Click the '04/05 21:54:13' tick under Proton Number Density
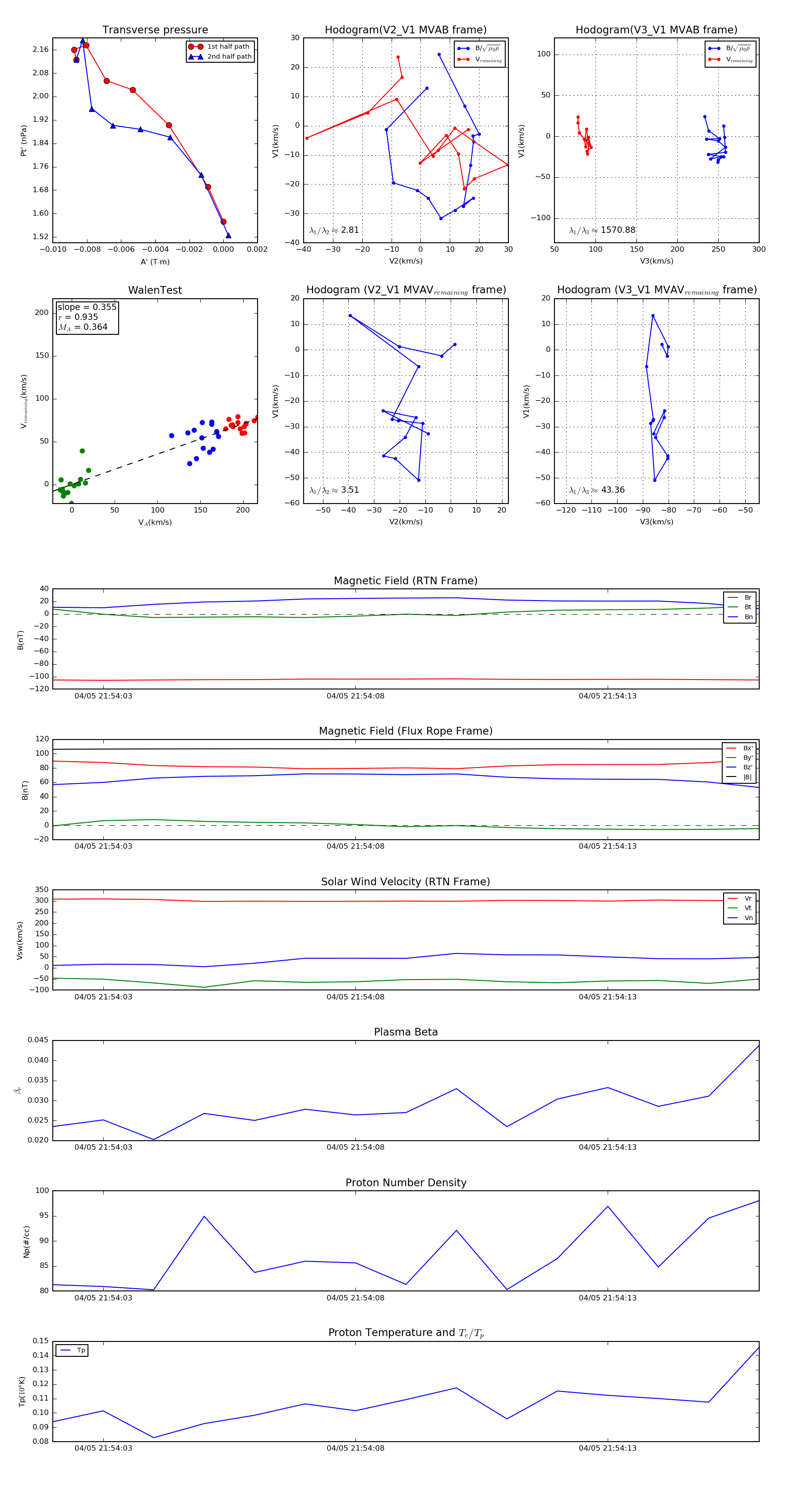This screenshot has height=1489, width=812. click(607, 1298)
